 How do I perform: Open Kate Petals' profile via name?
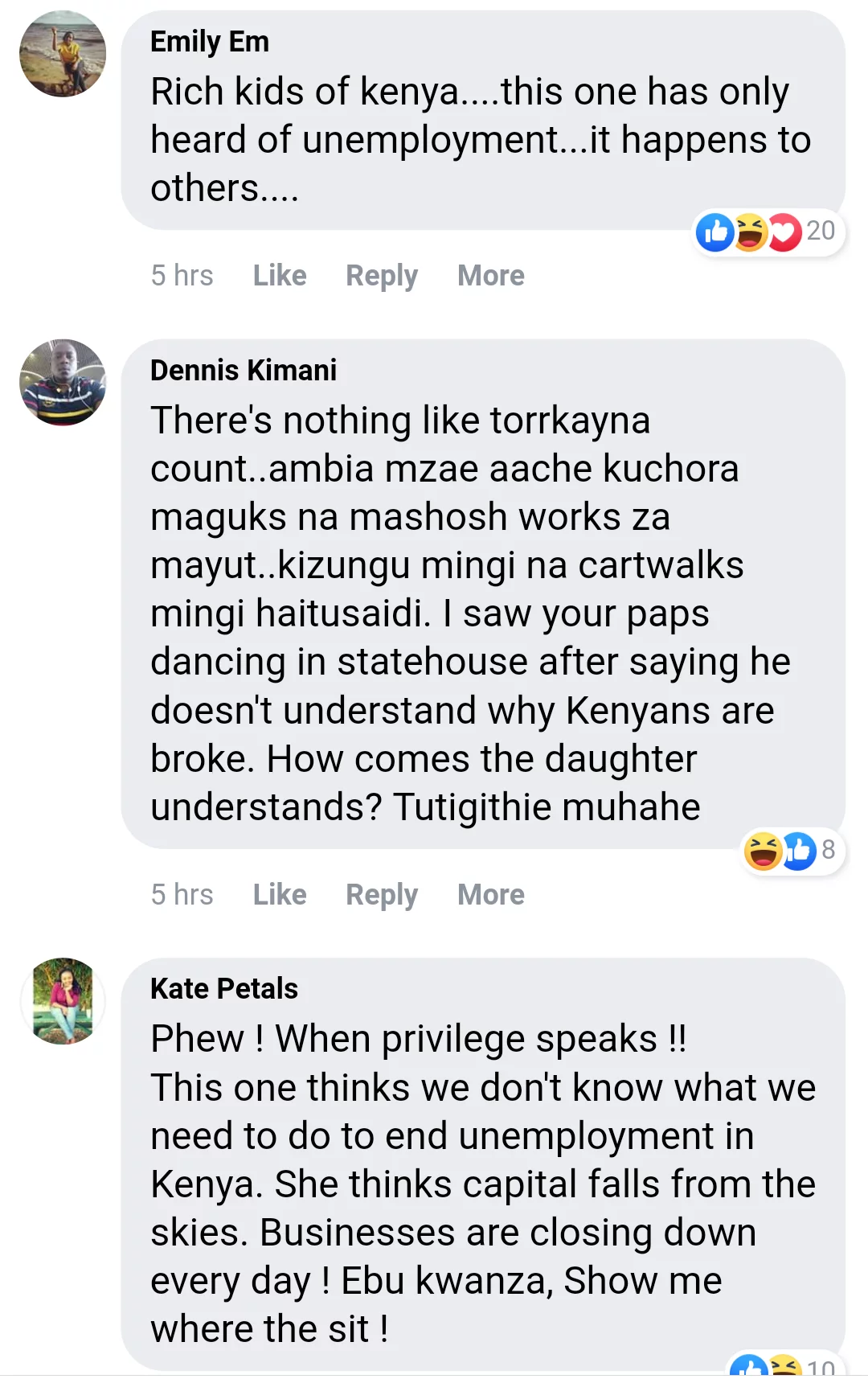(224, 989)
